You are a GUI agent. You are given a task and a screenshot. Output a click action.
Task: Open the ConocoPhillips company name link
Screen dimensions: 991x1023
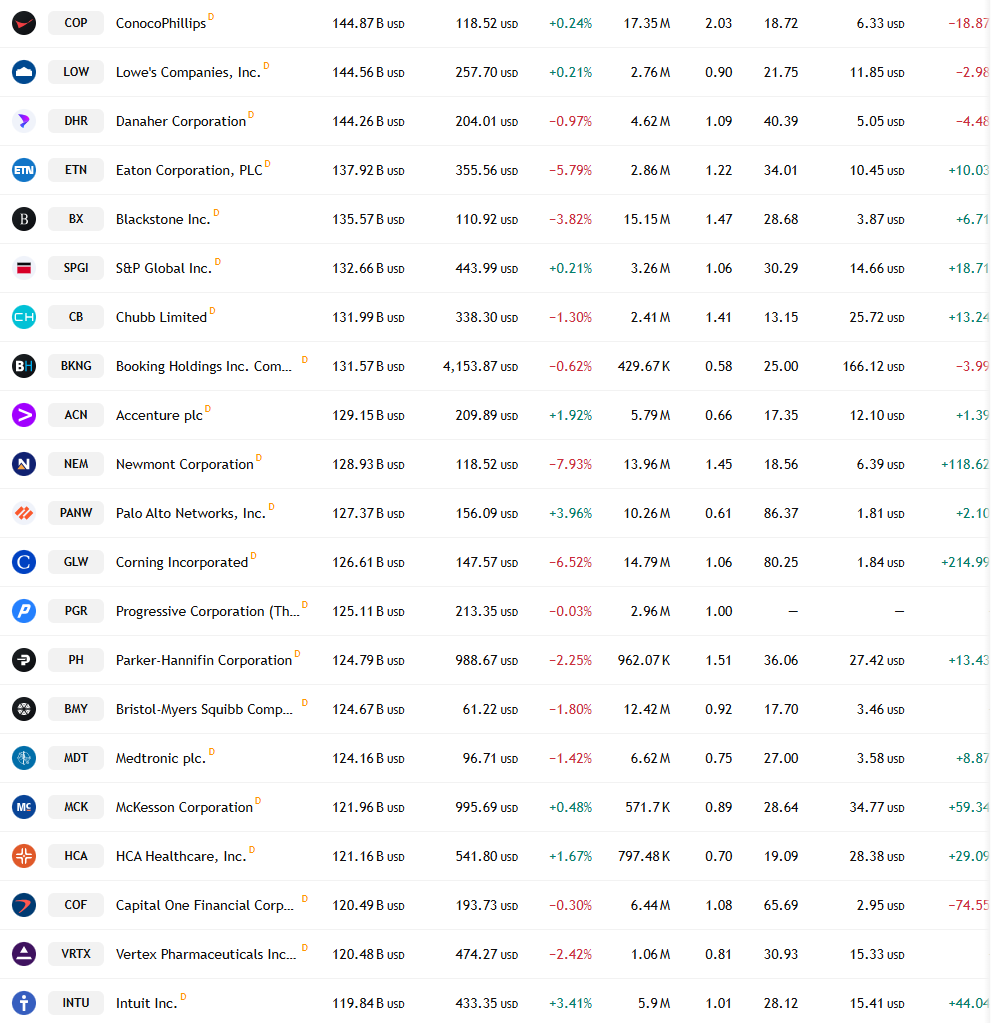pyautogui.click(x=160, y=23)
